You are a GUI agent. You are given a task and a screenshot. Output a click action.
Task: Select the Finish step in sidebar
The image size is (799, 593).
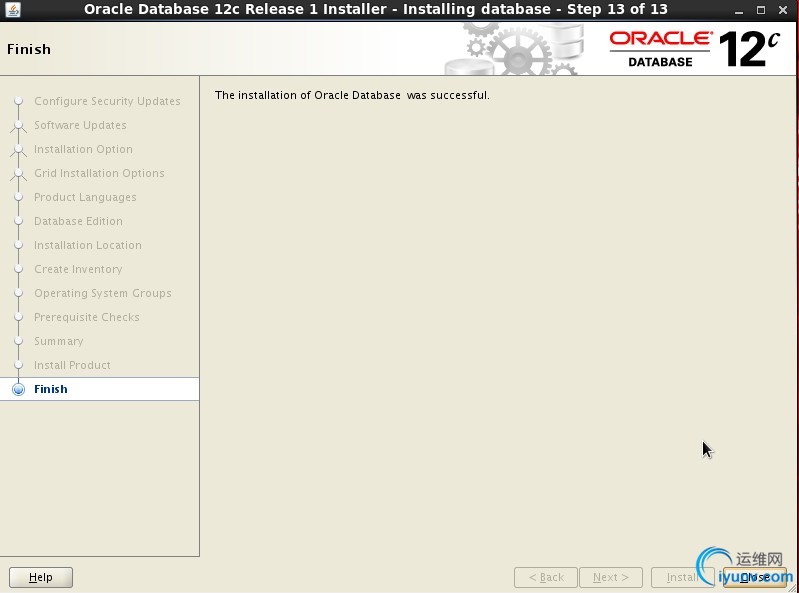pos(99,389)
